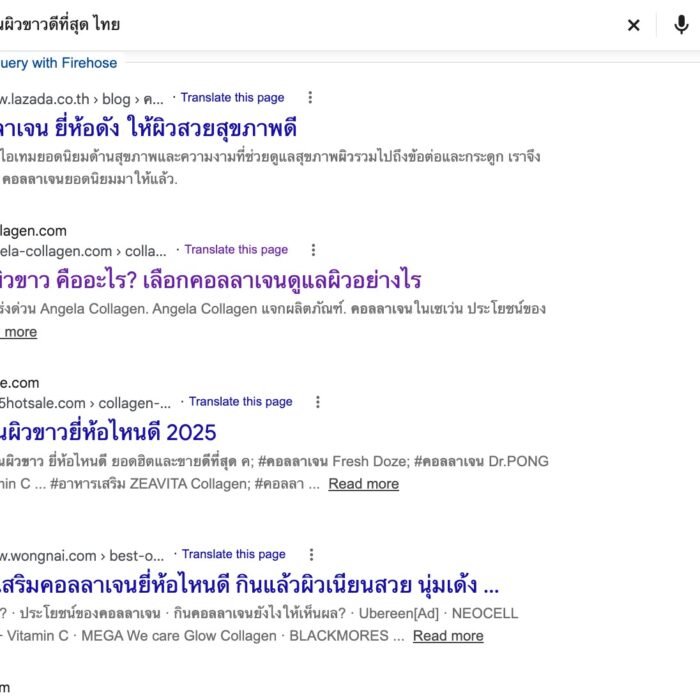Clear the search query with the X icon
This screenshot has width=700, height=700.
pyautogui.click(x=633, y=25)
